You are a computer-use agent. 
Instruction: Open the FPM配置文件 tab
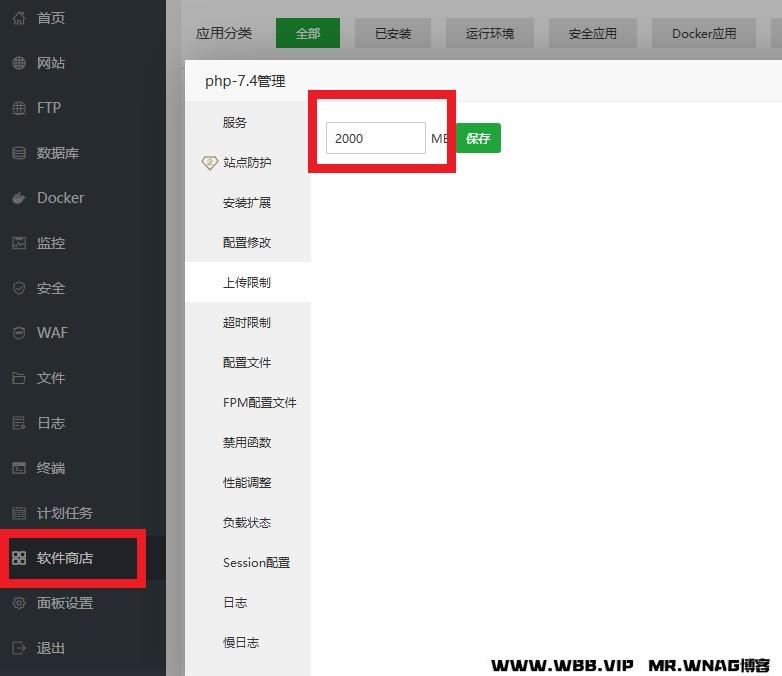pyautogui.click(x=248, y=403)
